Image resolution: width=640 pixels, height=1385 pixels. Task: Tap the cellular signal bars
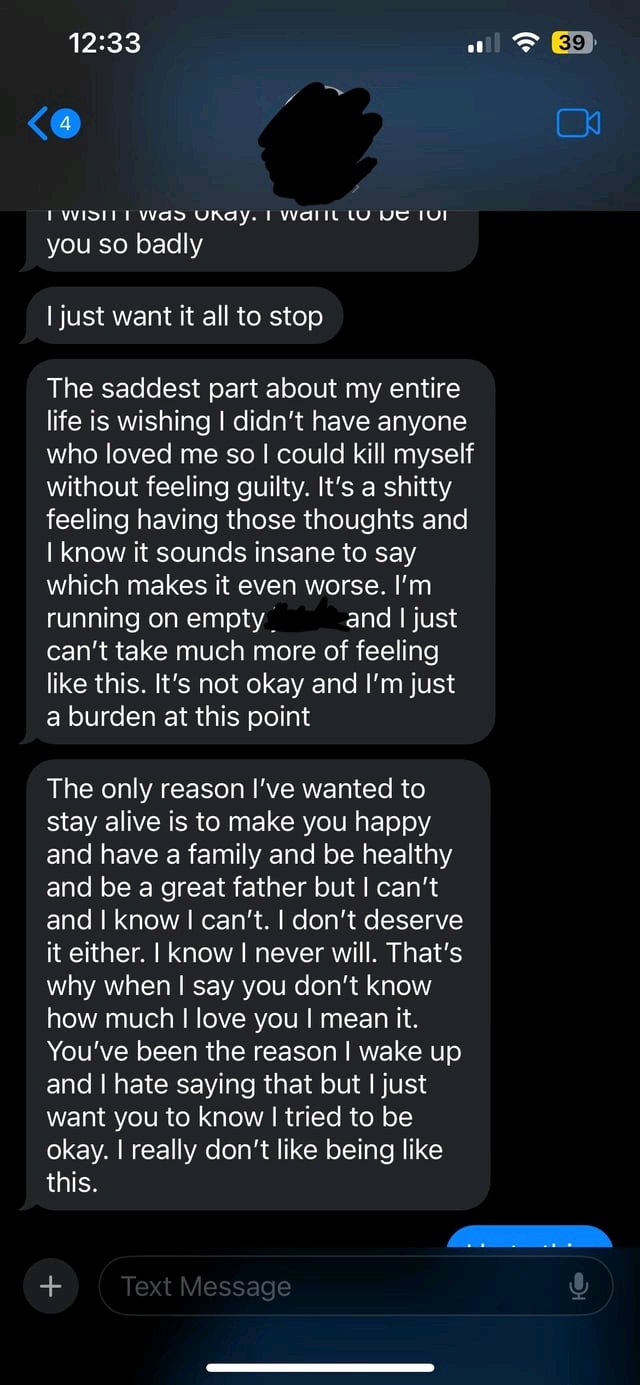coord(484,44)
